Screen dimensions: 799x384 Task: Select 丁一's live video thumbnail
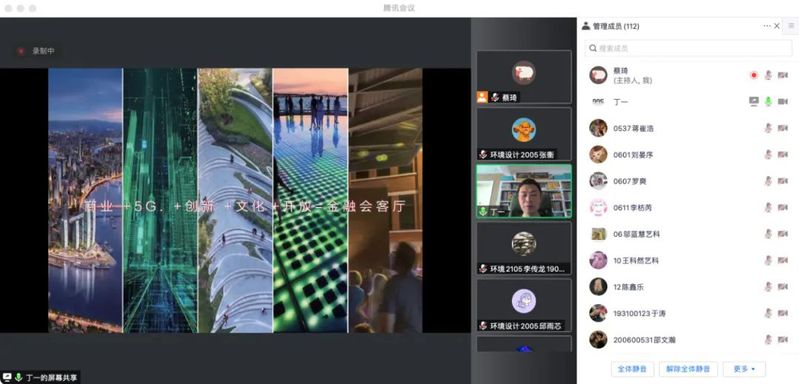524,191
